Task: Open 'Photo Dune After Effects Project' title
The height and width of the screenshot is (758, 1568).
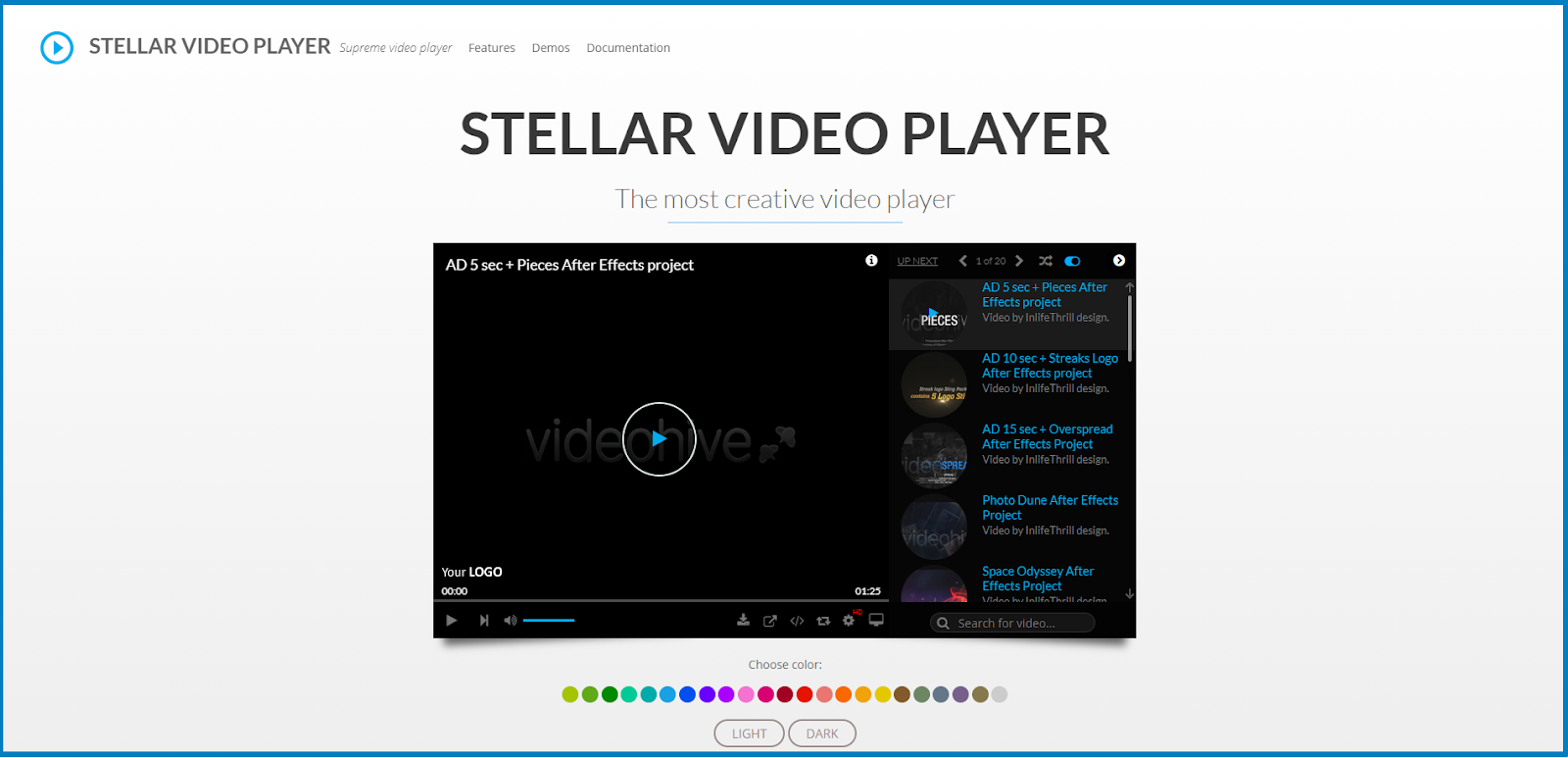Action: (x=1050, y=507)
